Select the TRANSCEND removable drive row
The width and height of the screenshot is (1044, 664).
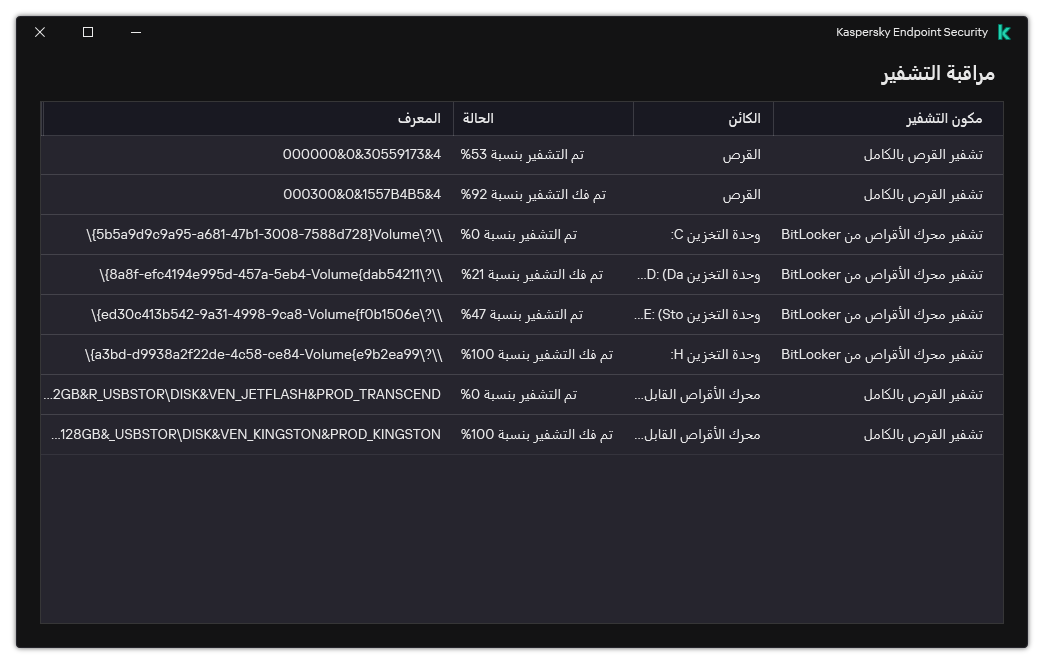tap(520, 394)
